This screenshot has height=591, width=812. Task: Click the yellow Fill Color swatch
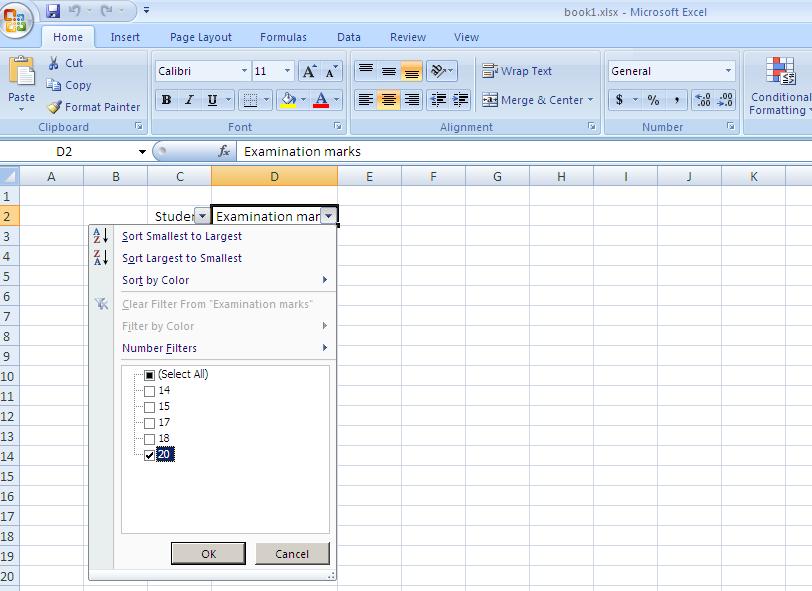click(288, 100)
